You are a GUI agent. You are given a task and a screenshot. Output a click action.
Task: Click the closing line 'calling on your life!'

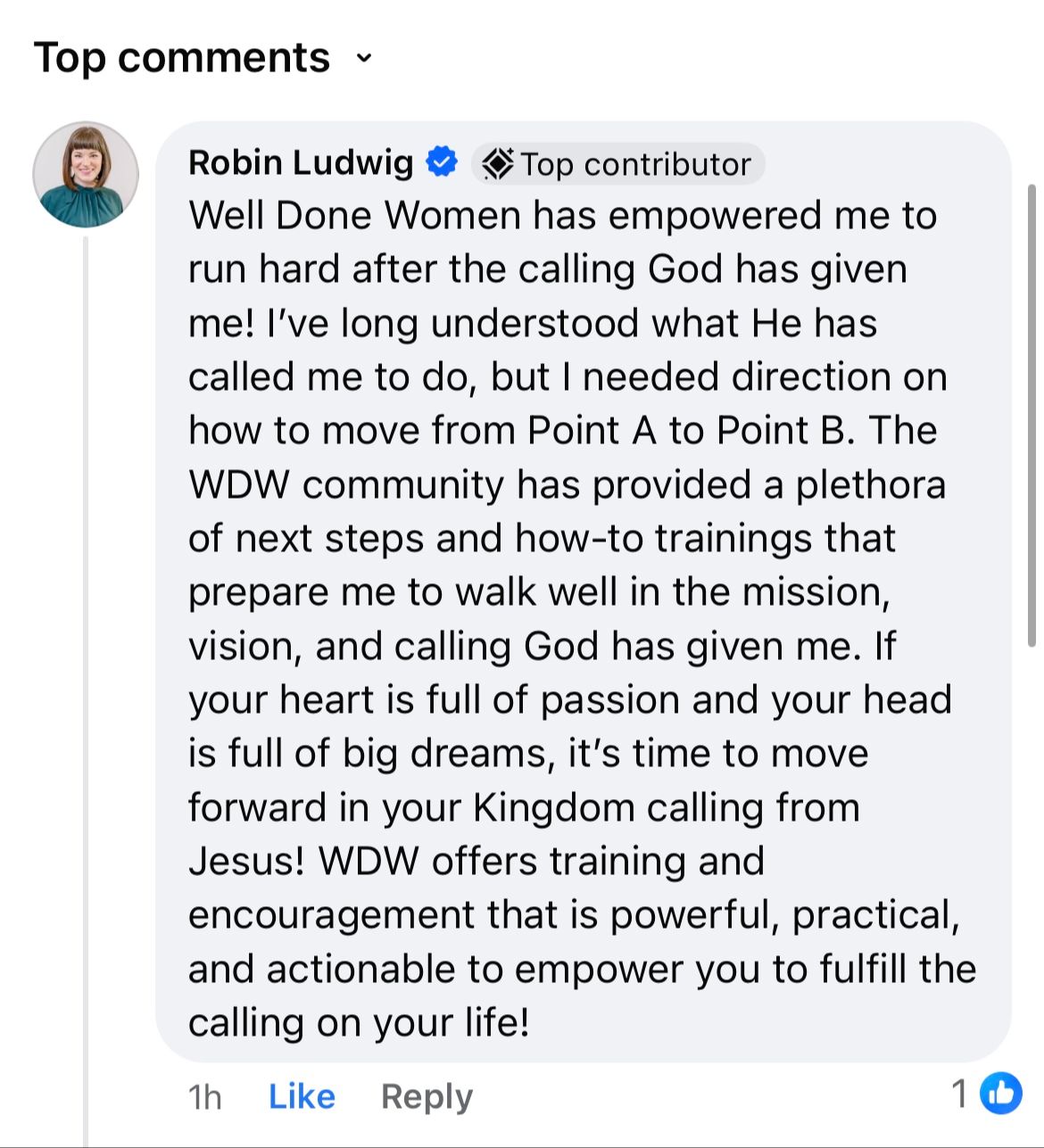tap(359, 1023)
